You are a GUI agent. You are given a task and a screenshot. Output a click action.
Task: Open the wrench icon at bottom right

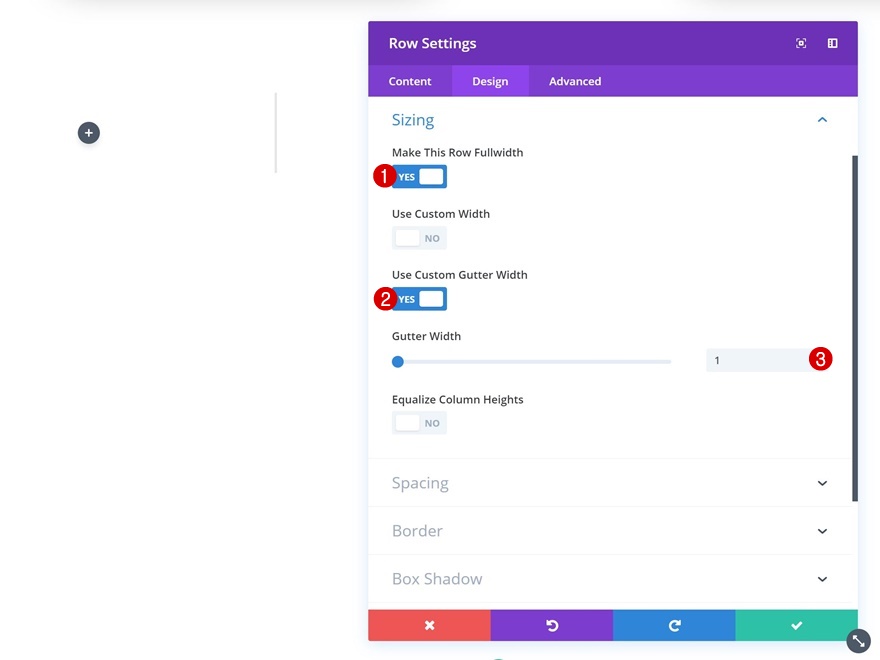[857, 640]
